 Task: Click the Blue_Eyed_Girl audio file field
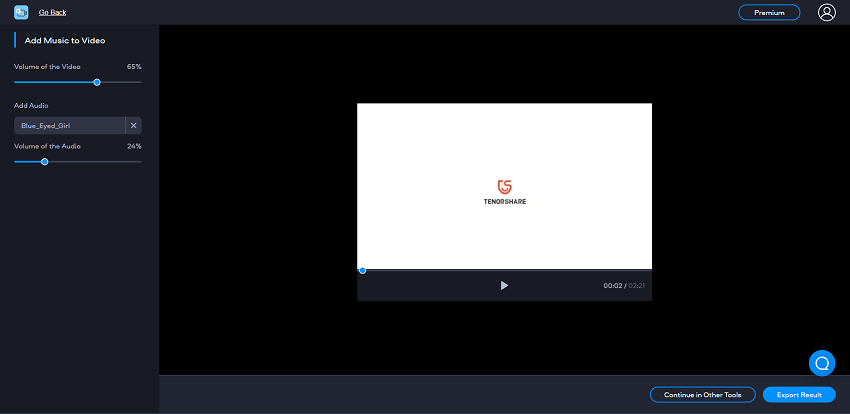click(x=69, y=126)
